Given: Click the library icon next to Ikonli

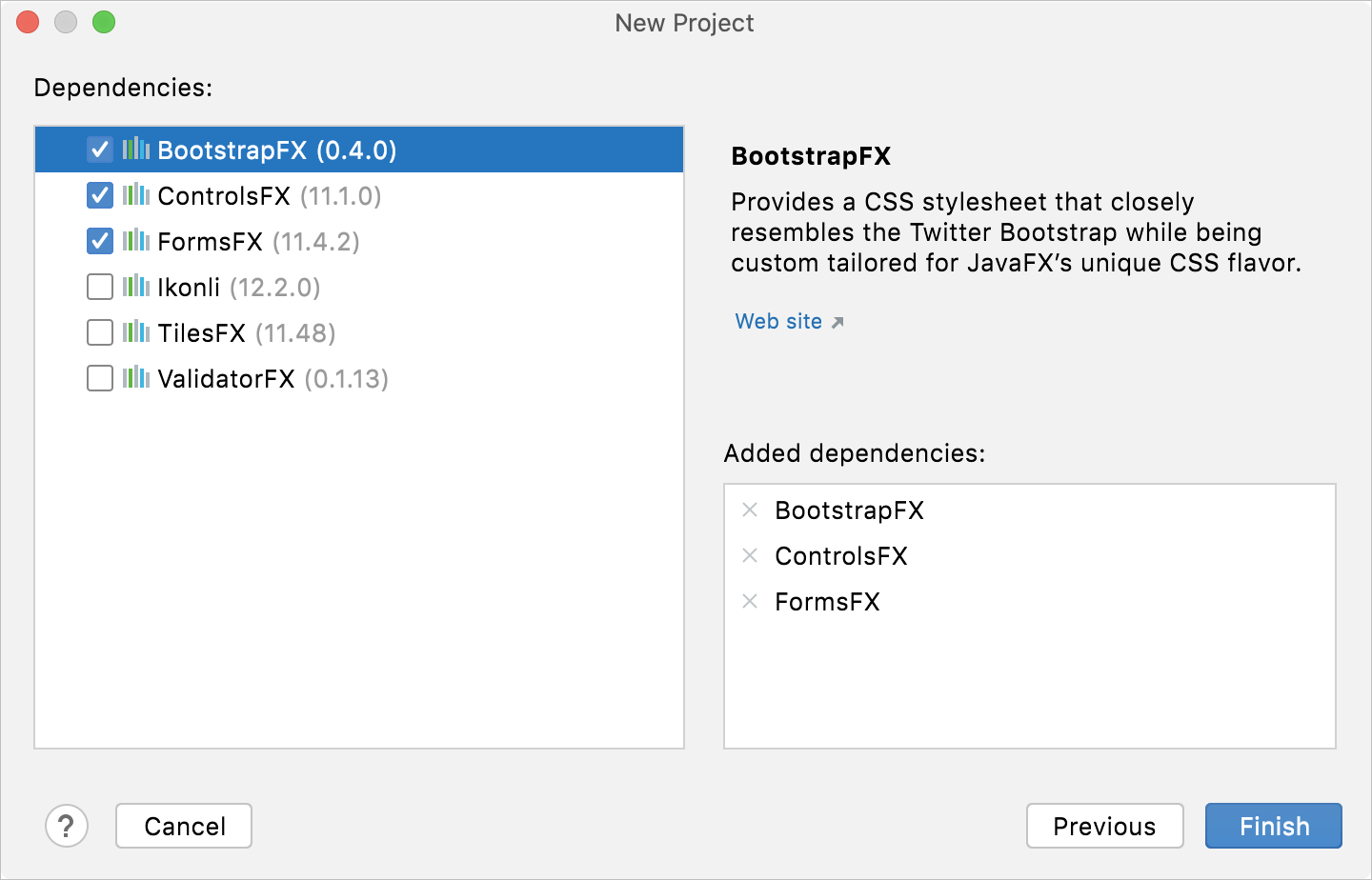Looking at the screenshot, I should coord(136,286).
